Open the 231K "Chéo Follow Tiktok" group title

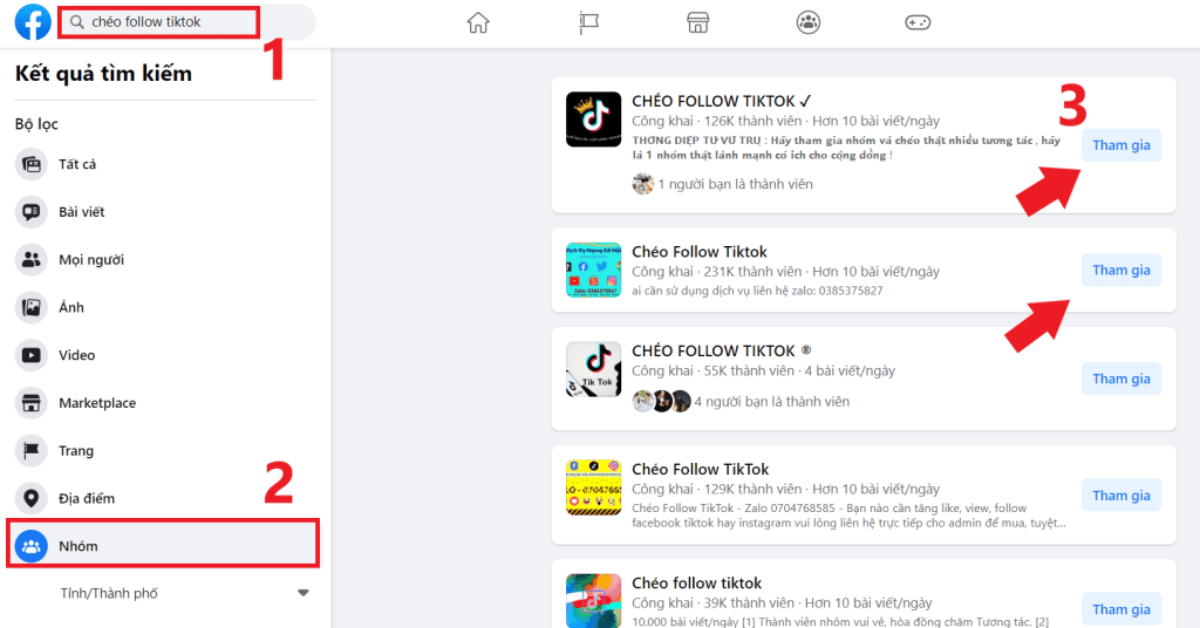point(700,251)
